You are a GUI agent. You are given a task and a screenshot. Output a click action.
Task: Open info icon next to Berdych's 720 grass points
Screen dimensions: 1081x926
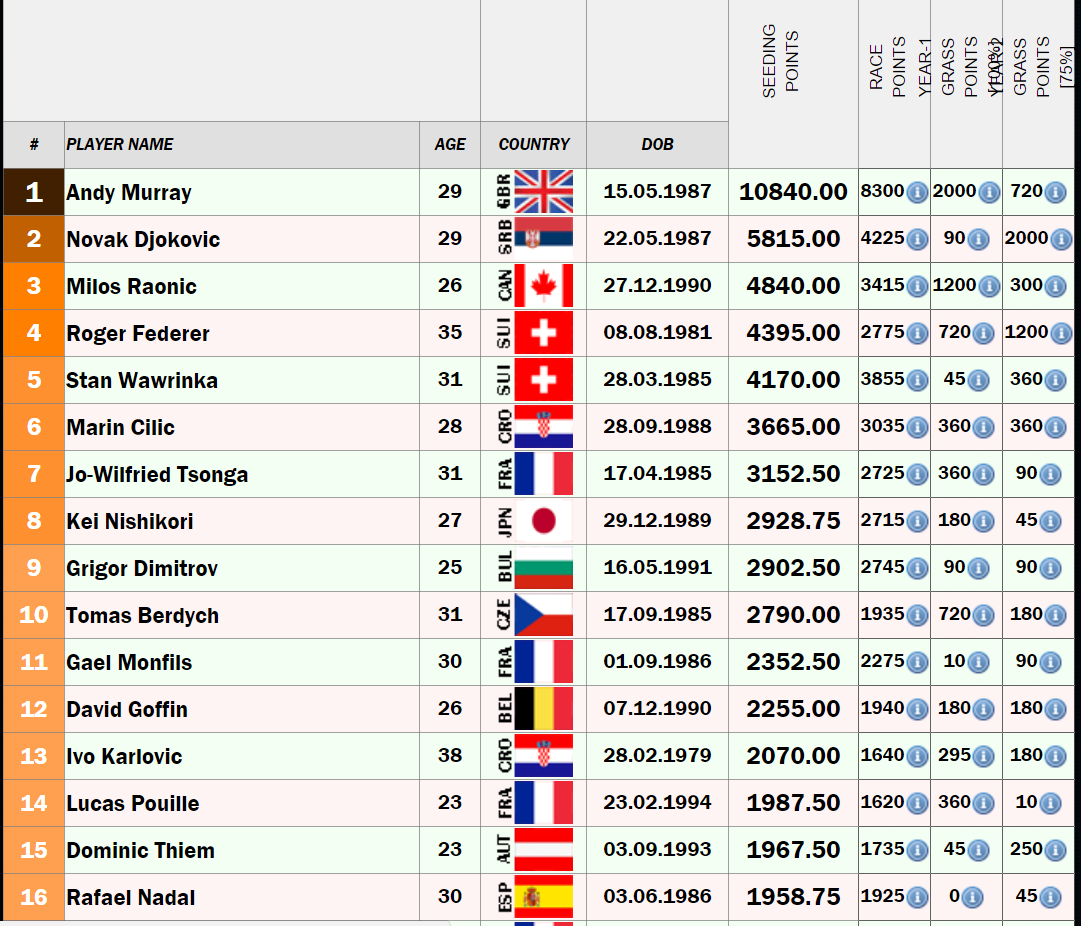pos(982,615)
